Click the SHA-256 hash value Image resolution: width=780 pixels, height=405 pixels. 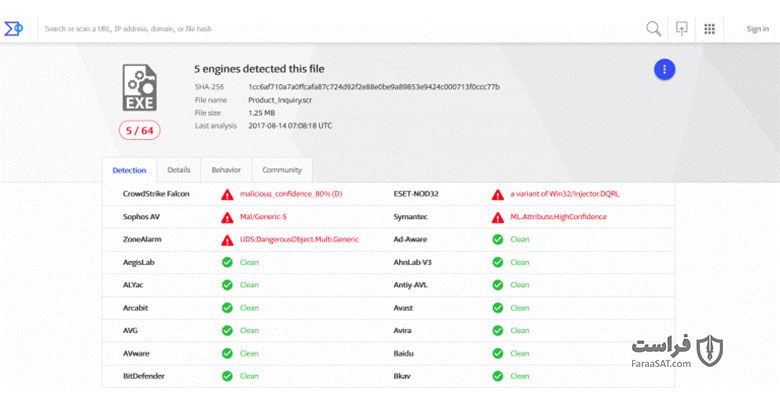point(374,87)
